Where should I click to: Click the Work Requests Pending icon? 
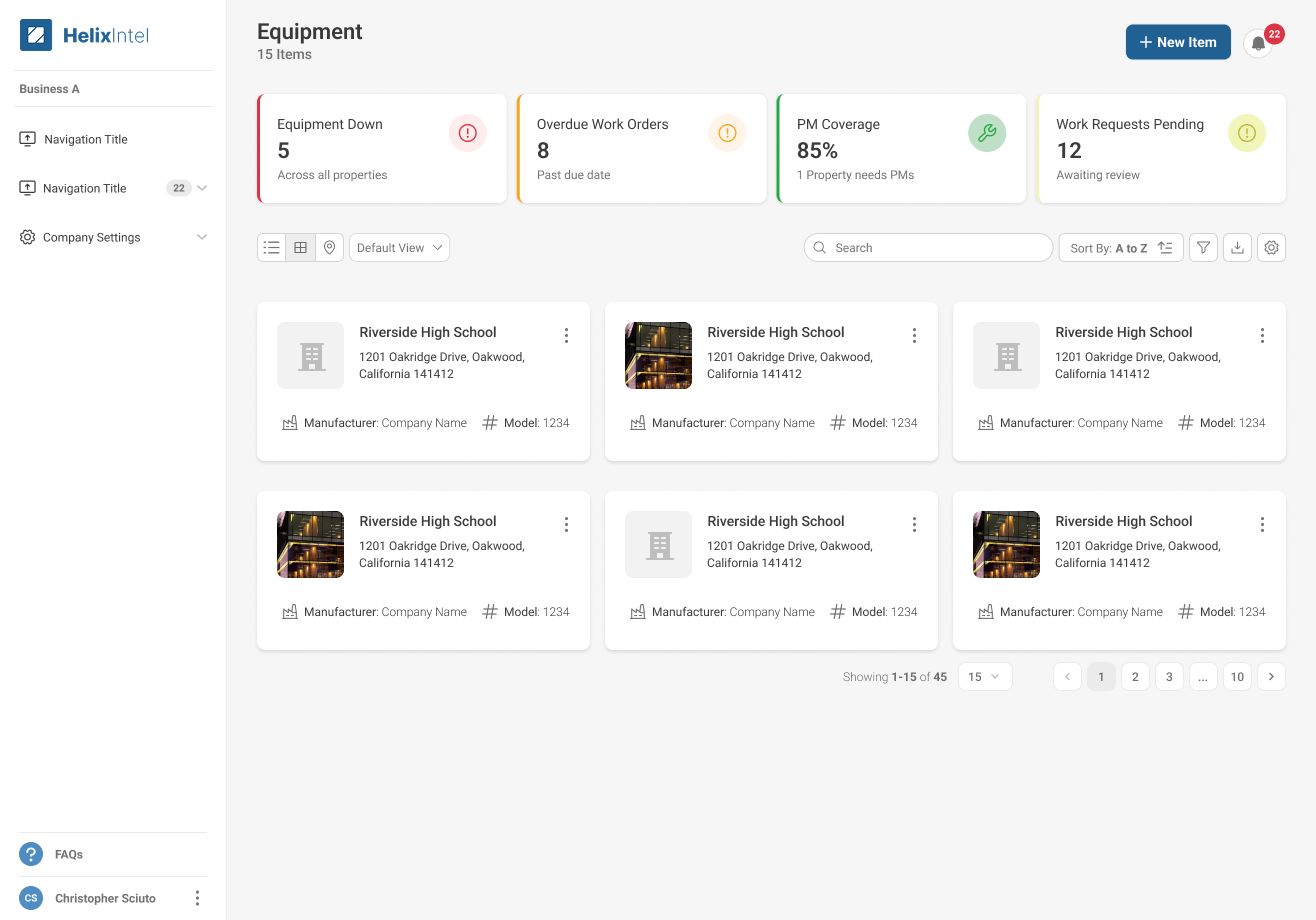[1247, 133]
